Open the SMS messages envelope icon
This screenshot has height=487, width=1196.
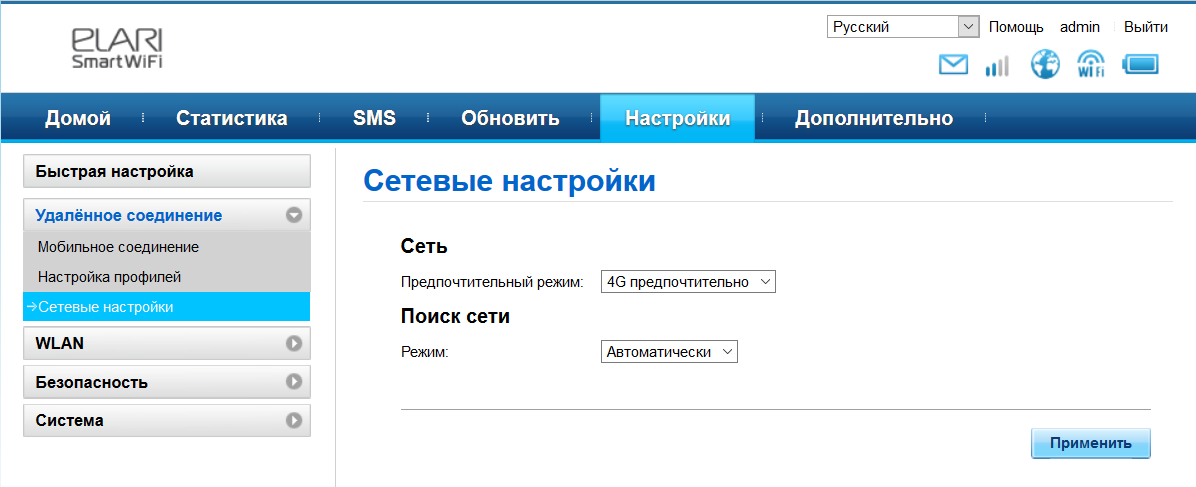(x=954, y=66)
